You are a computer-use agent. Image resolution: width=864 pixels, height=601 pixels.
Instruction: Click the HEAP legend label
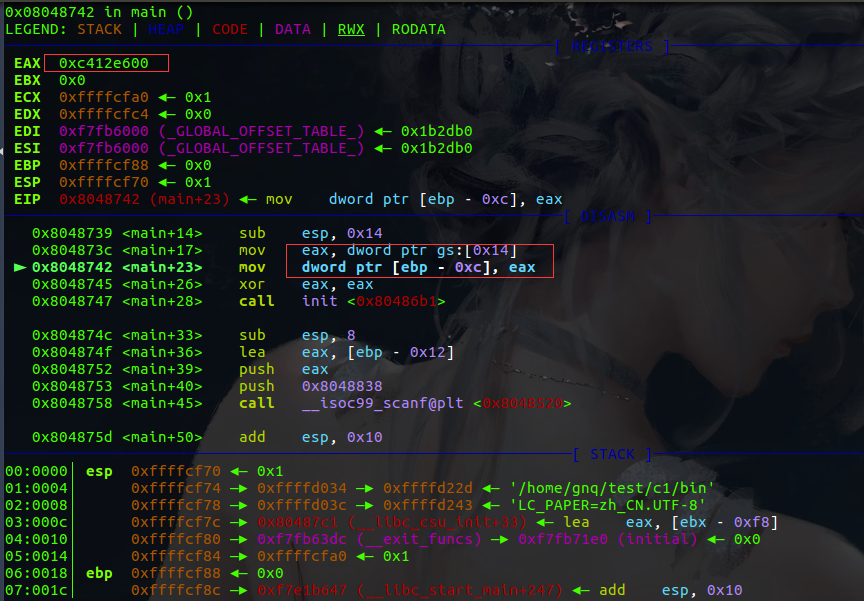click(x=167, y=29)
